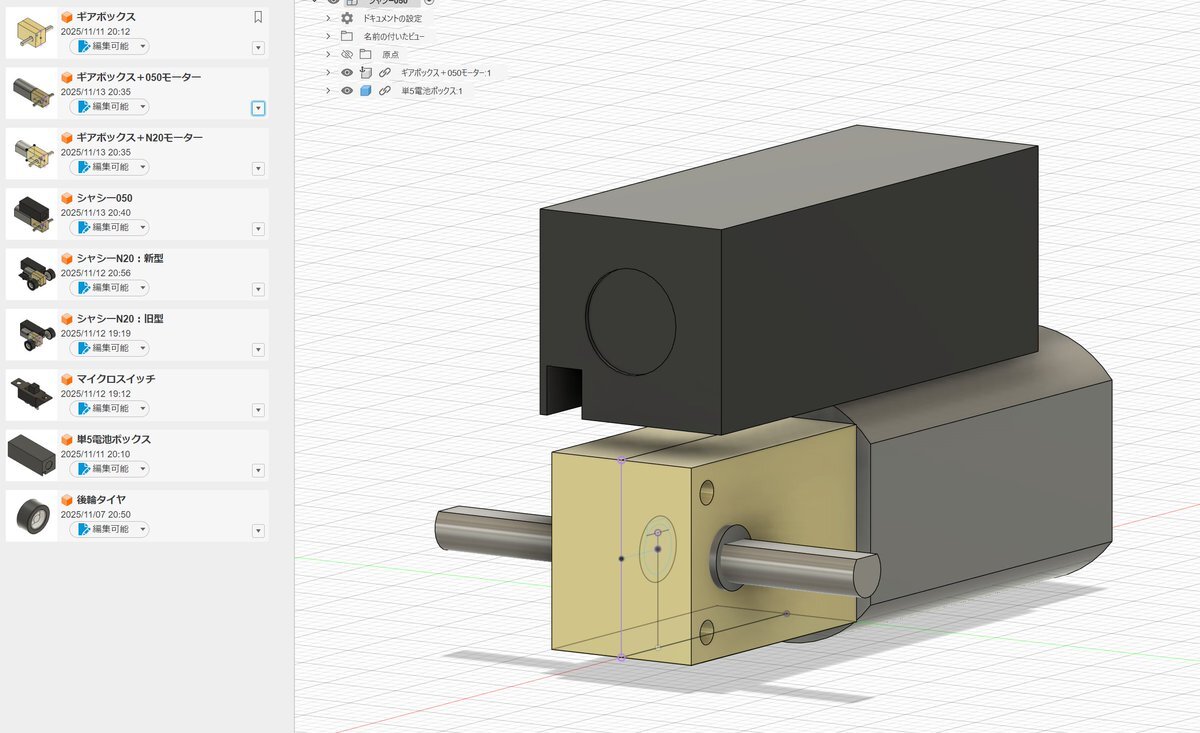Image resolution: width=1200 pixels, height=733 pixels.
Task: Open the 後輪タイヤ design by its title
Action: (101, 500)
